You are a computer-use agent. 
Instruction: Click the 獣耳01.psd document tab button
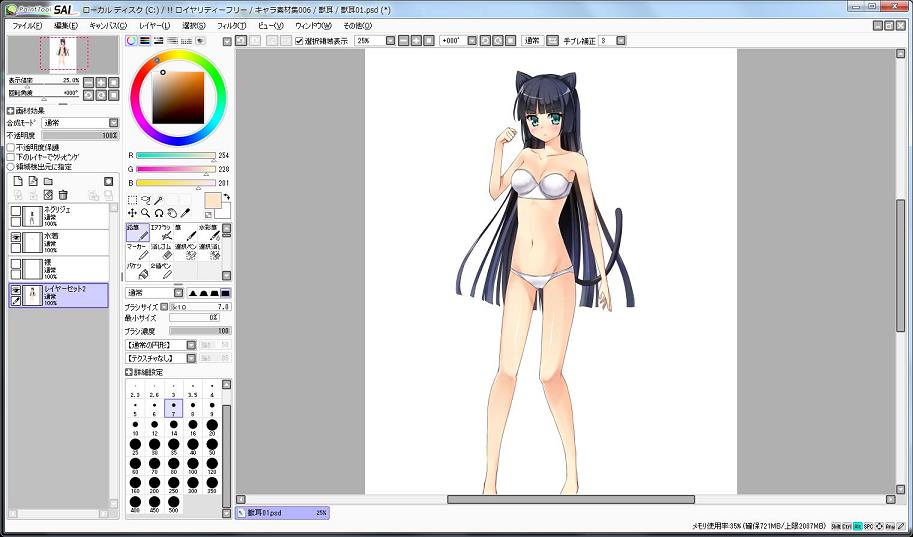coord(282,512)
